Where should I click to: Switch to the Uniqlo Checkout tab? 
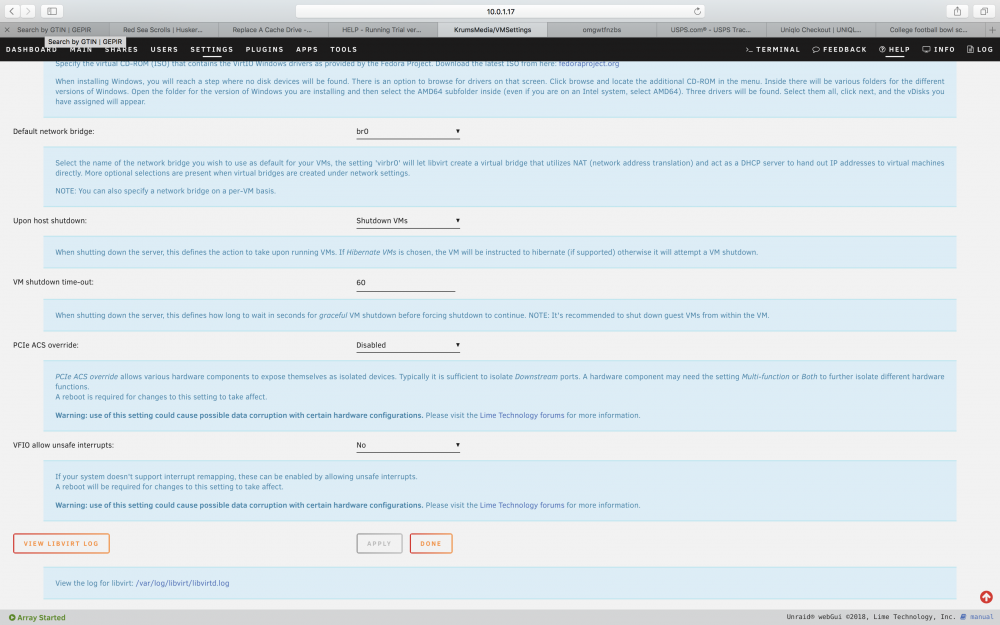820,29
